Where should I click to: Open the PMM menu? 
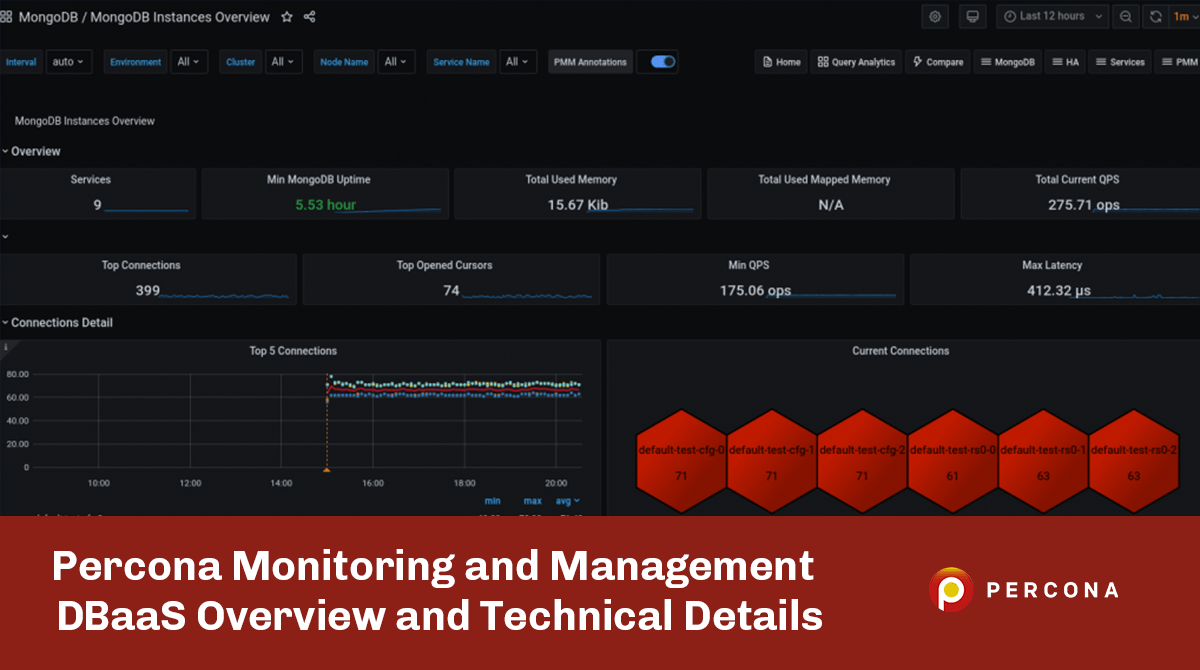[x=1178, y=62]
